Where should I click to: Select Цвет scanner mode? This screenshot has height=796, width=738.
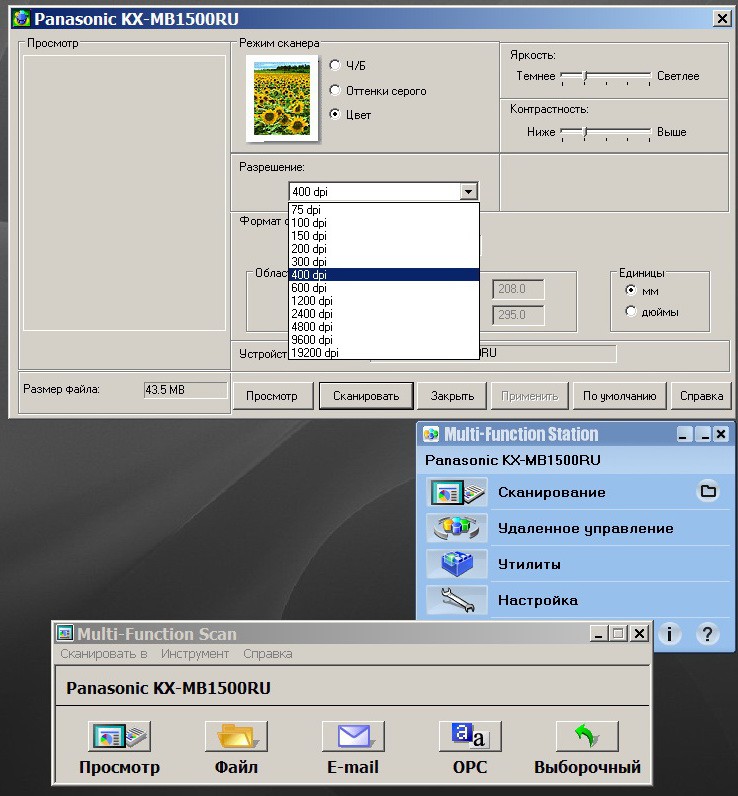pos(334,114)
